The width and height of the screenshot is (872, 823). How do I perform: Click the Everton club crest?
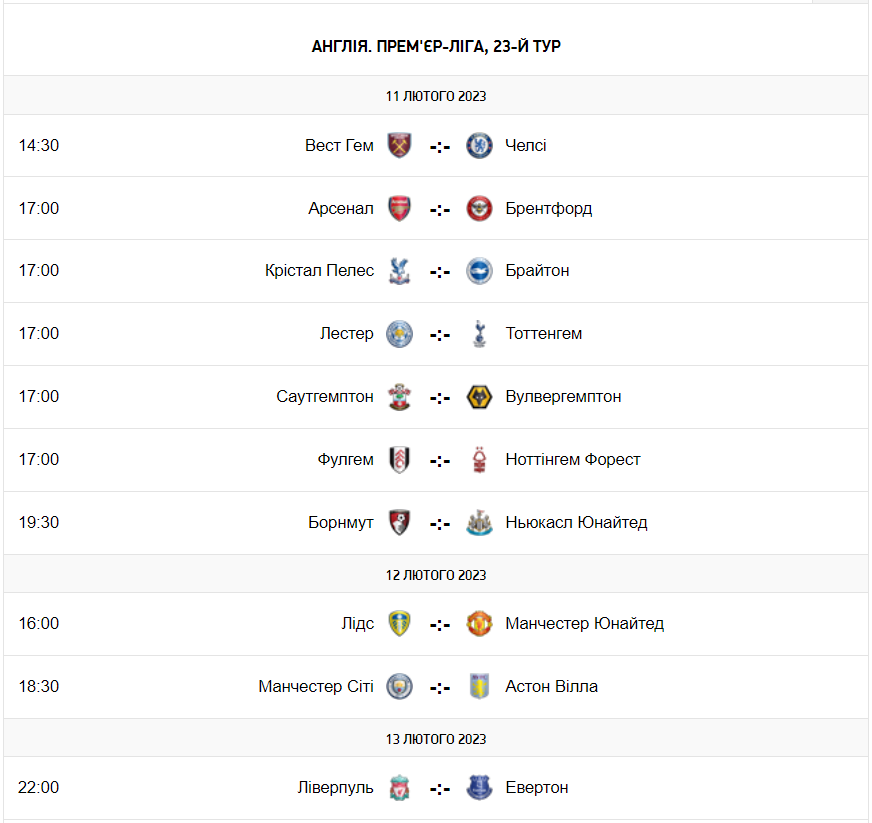point(479,788)
